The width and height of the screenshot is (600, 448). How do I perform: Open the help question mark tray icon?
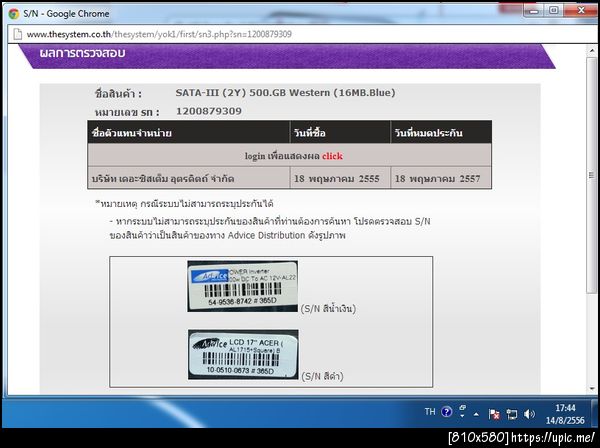click(447, 412)
